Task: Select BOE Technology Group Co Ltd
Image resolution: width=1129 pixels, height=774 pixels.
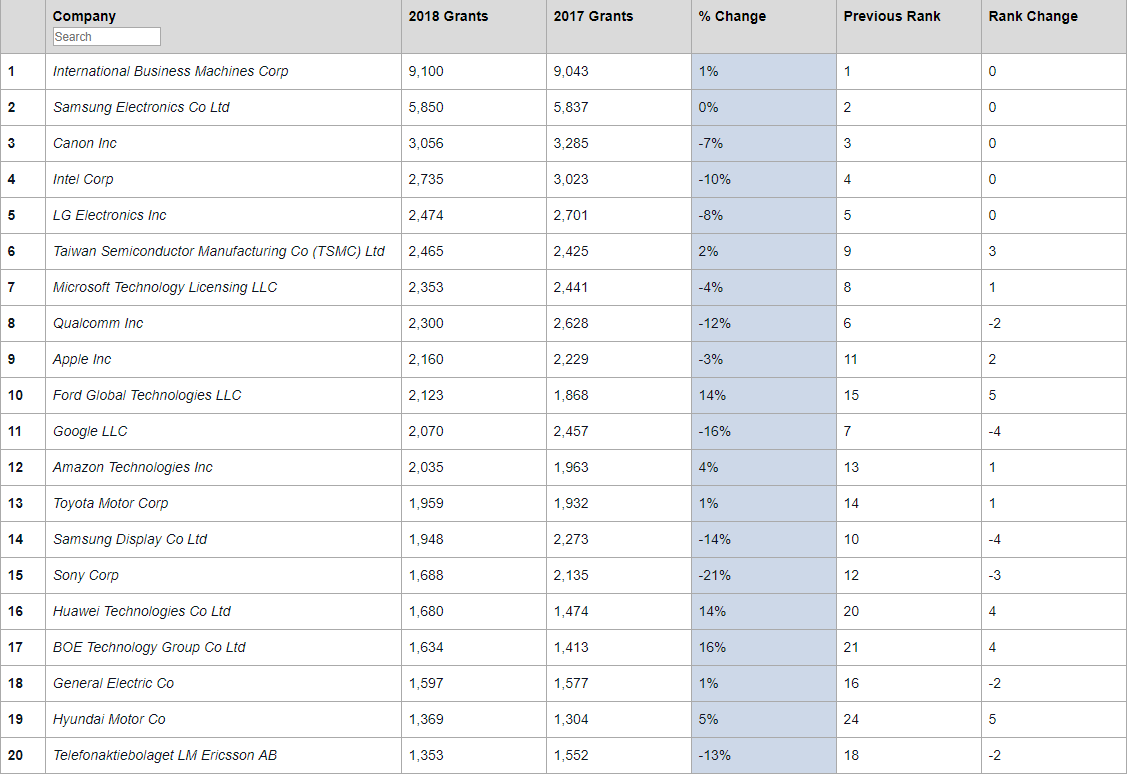Action: [149, 647]
